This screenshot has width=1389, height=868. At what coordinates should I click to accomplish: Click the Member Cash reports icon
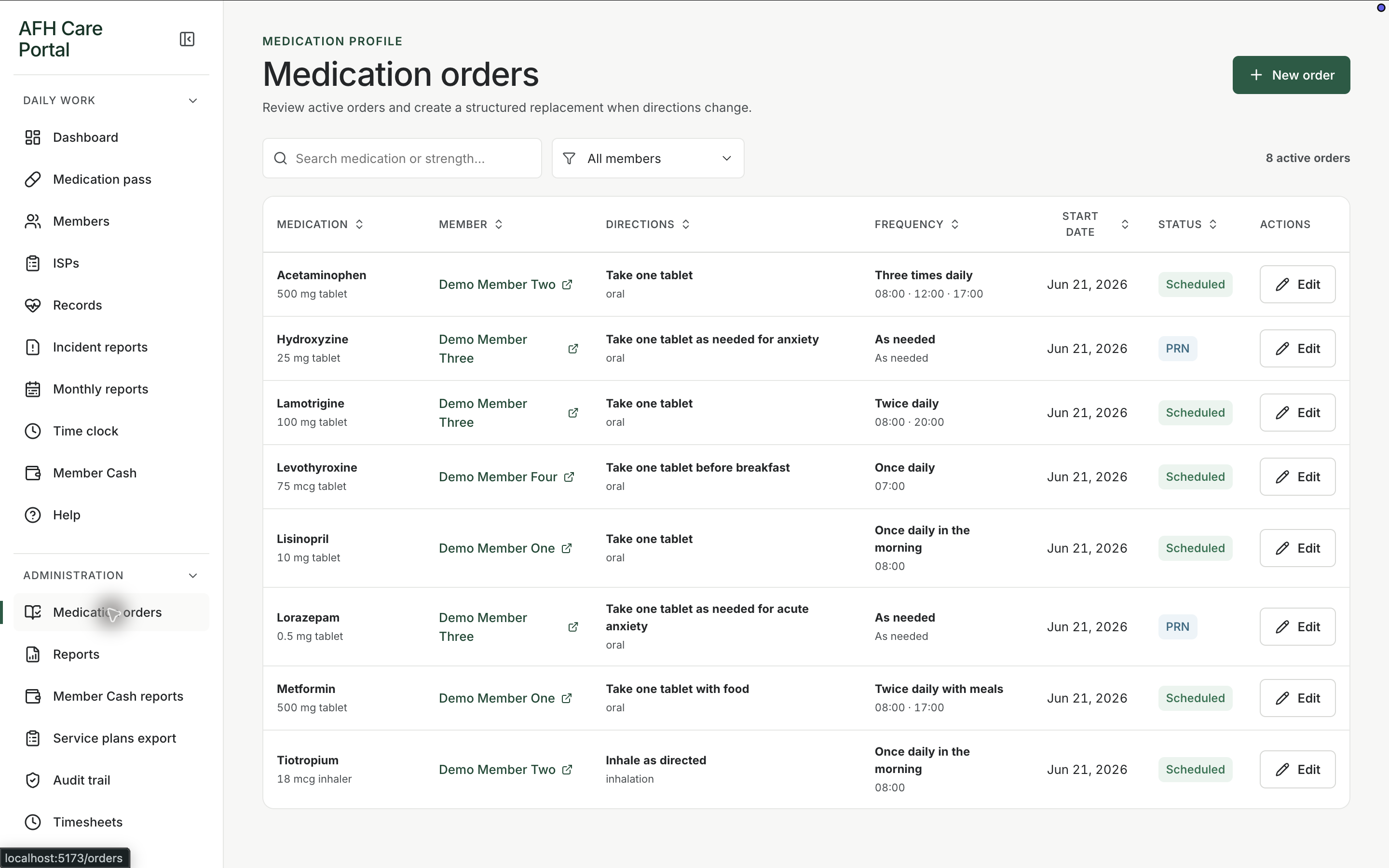[33, 696]
